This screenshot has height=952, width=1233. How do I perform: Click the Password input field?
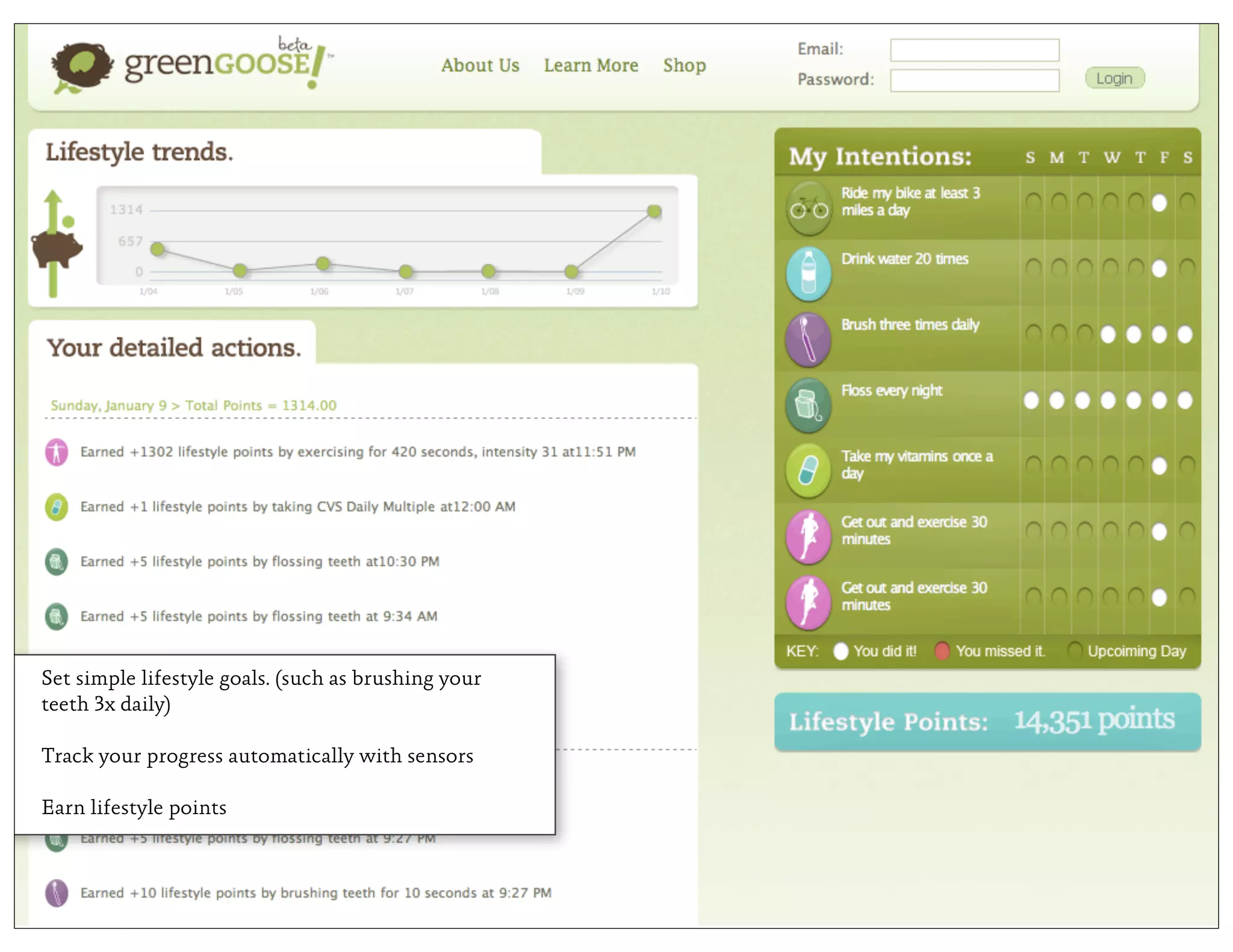[x=974, y=80]
